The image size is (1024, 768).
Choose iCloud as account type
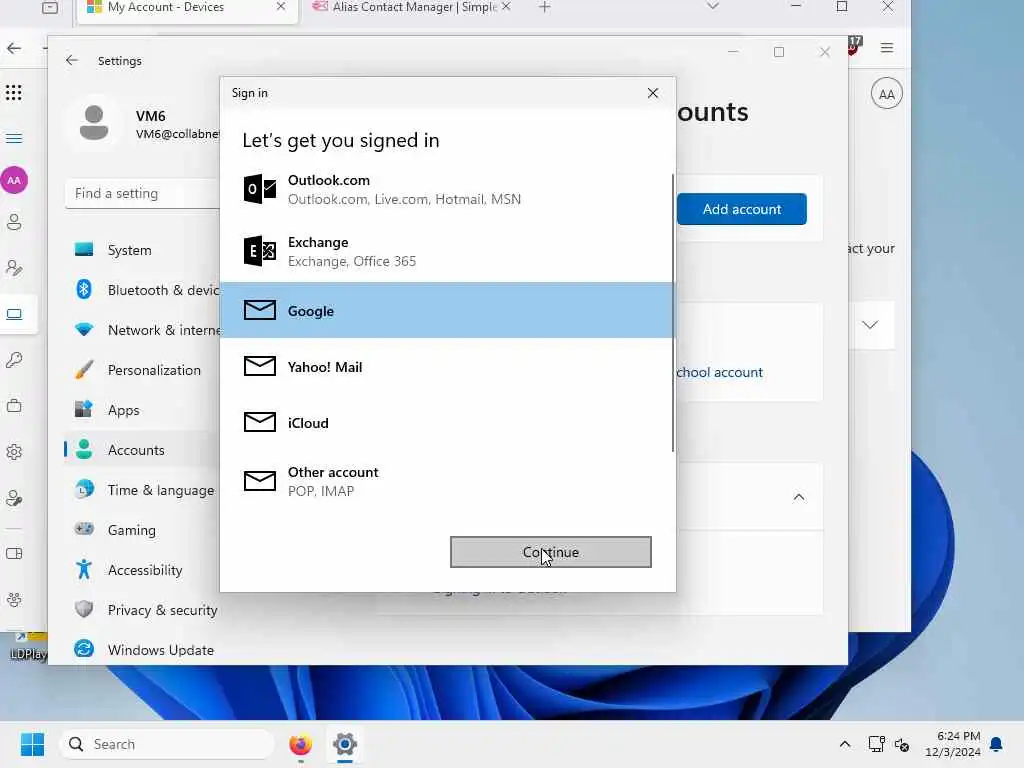point(447,423)
